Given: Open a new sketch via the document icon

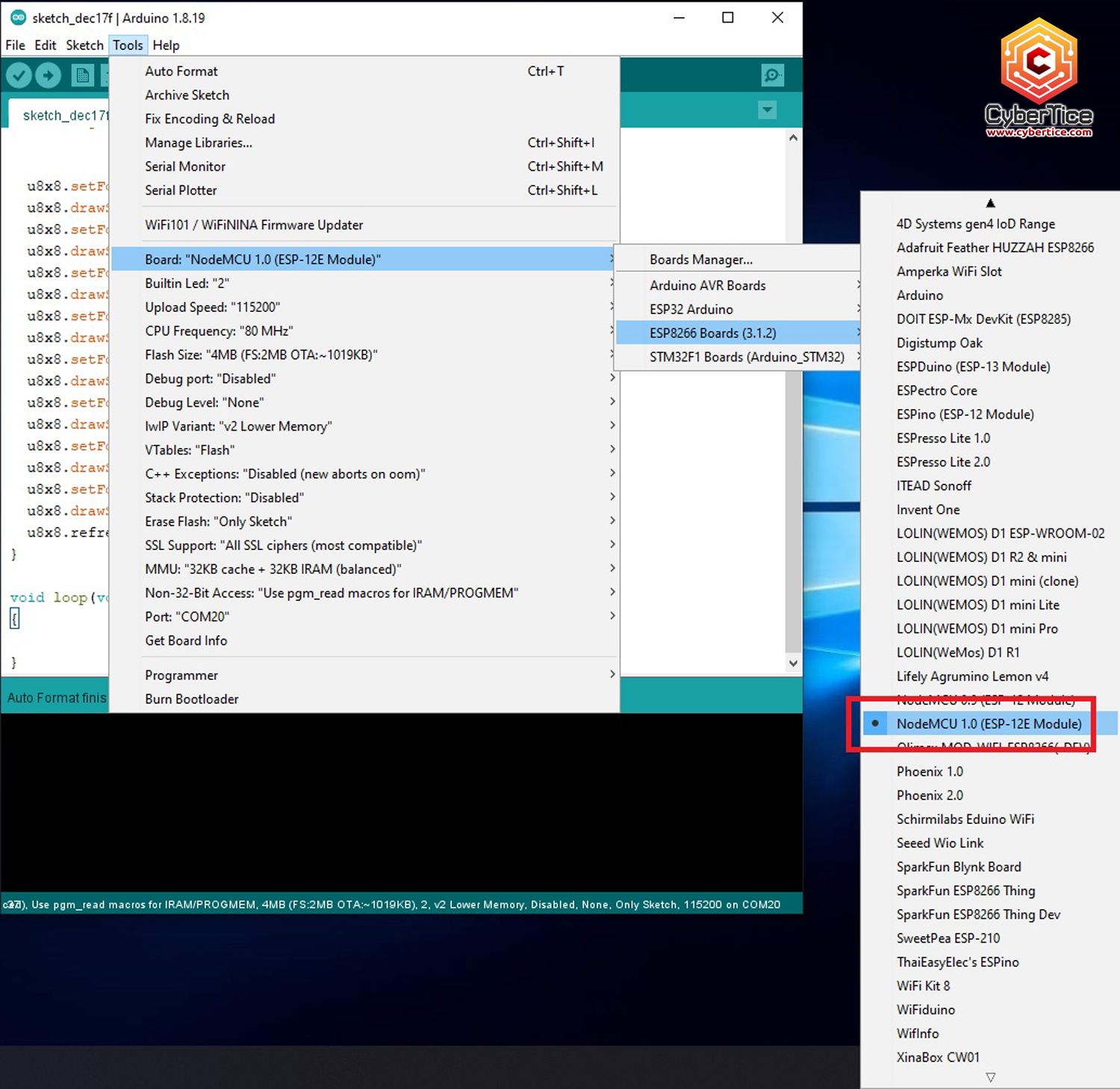Looking at the screenshot, I should 82,75.
